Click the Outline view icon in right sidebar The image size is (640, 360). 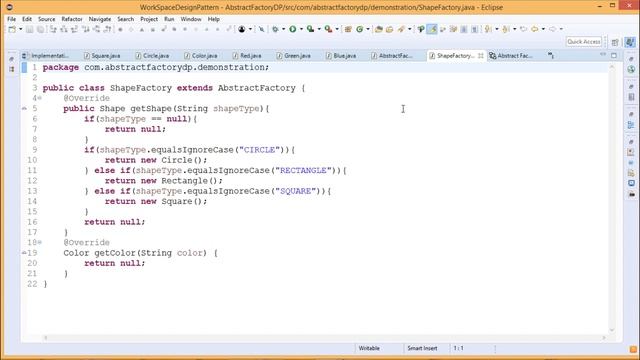coord(631,125)
